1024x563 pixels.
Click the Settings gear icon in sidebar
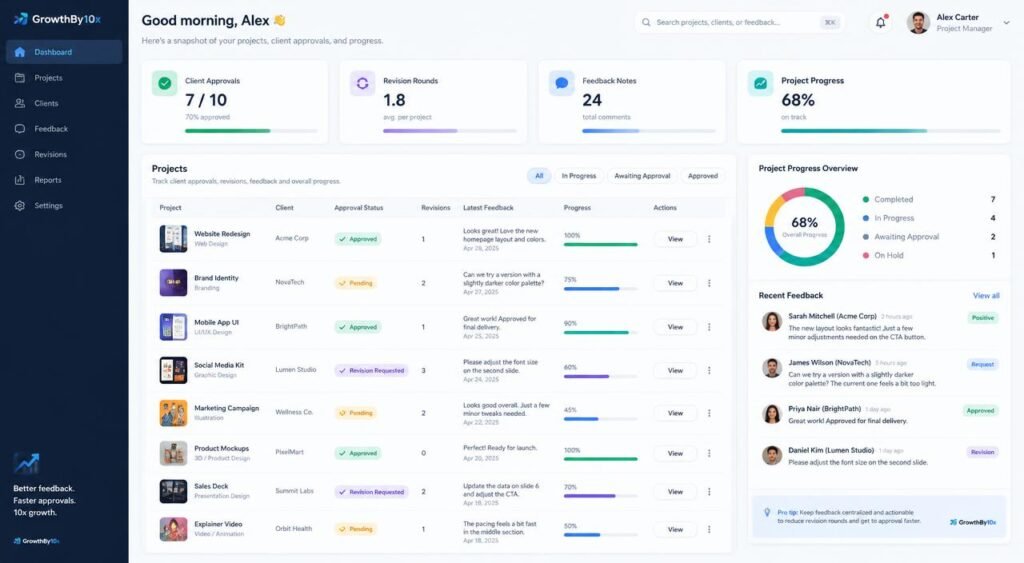pos(20,205)
